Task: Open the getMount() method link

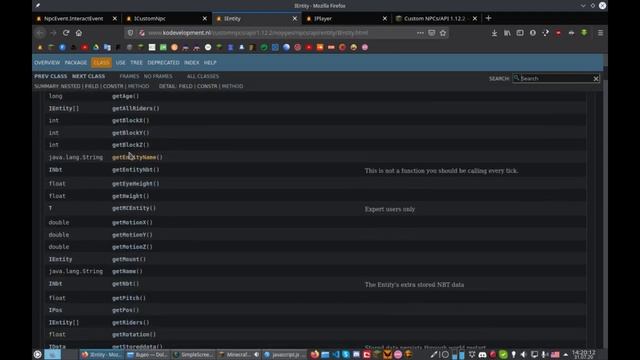Action: [x=129, y=259]
